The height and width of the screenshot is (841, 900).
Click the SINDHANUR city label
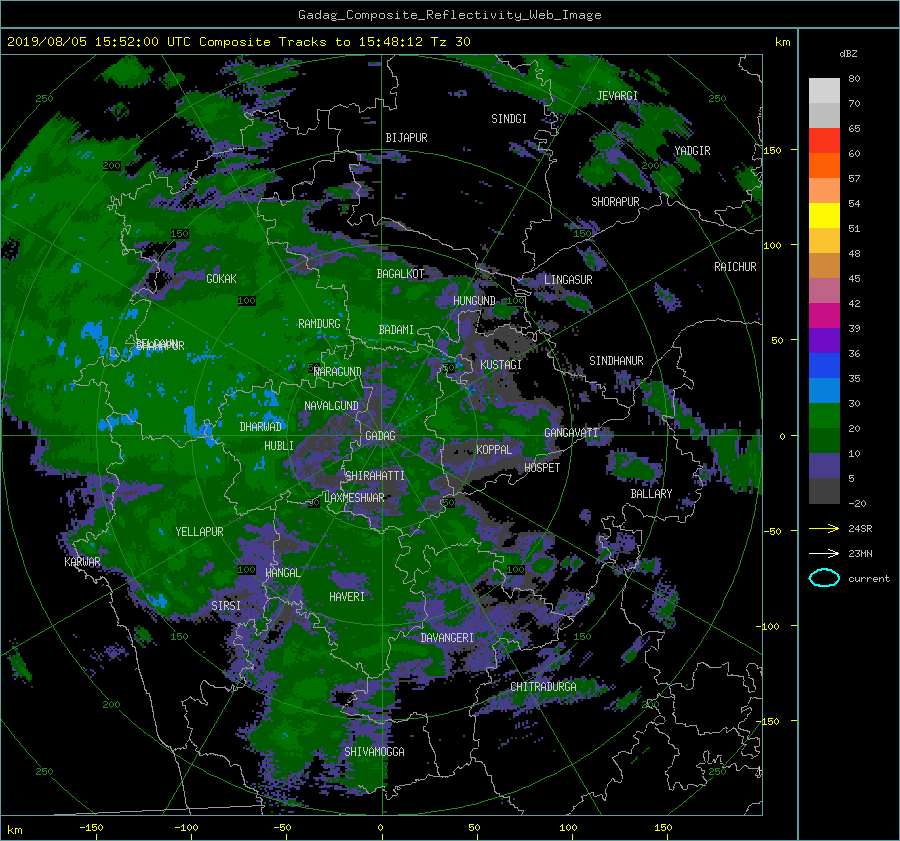[616, 361]
